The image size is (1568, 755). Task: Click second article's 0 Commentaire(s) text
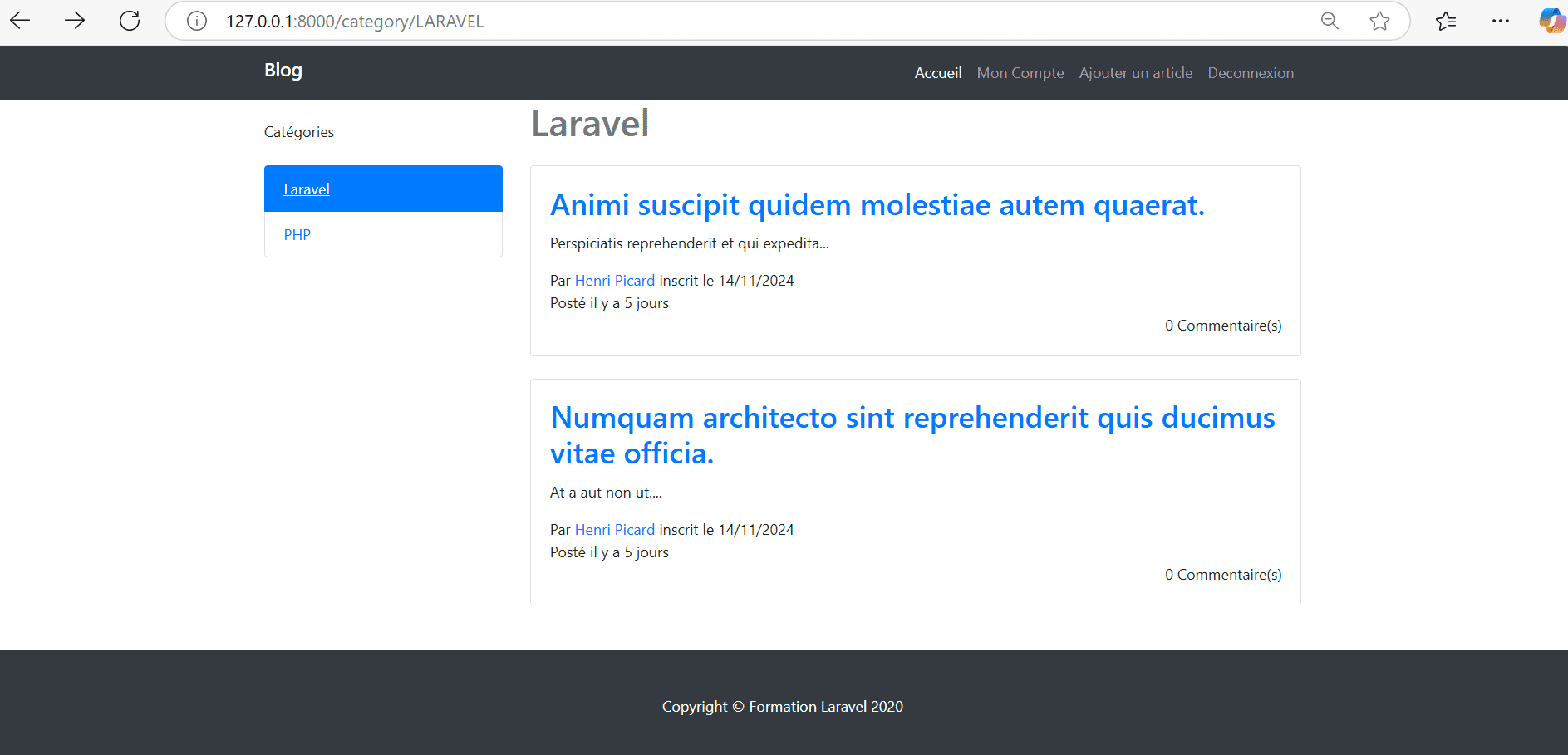coord(1223,575)
